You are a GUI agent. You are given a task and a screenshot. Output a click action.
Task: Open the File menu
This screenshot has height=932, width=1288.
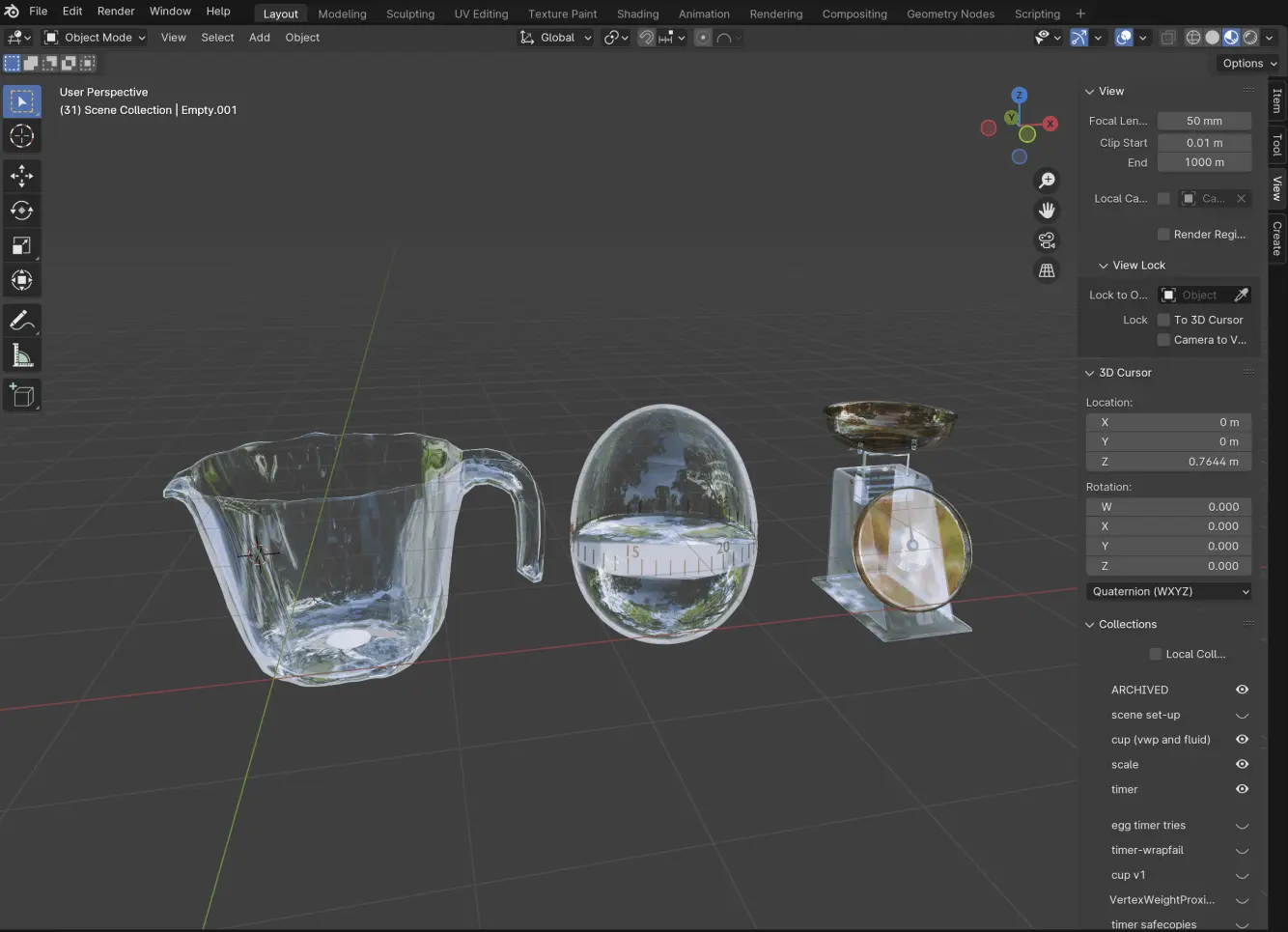tap(39, 12)
